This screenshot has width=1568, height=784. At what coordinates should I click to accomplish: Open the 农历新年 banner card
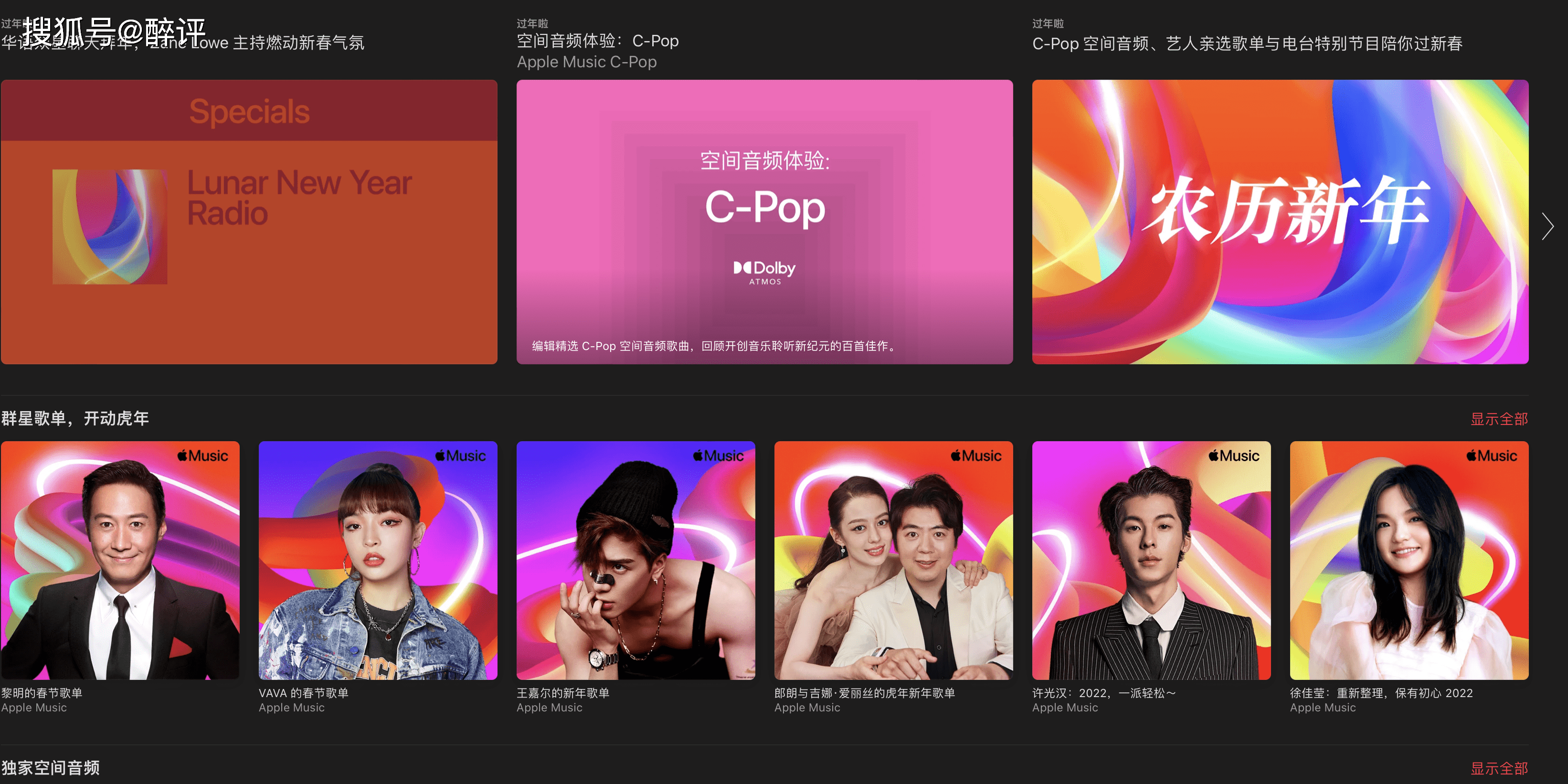[x=1280, y=222]
